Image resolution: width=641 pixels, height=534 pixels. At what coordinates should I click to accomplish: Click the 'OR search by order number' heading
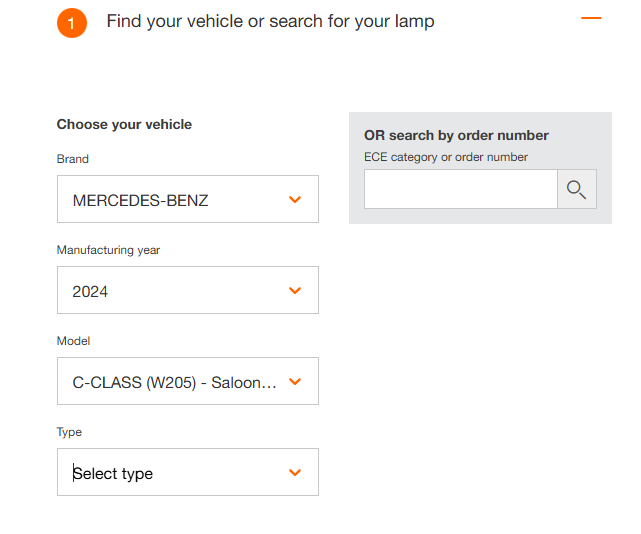(x=456, y=136)
